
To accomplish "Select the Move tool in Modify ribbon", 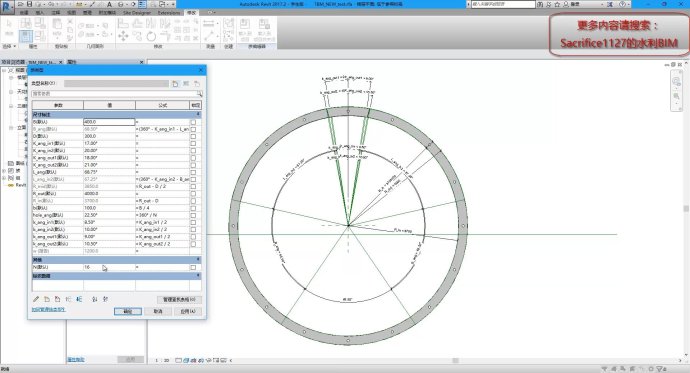I will (x=123, y=36).
